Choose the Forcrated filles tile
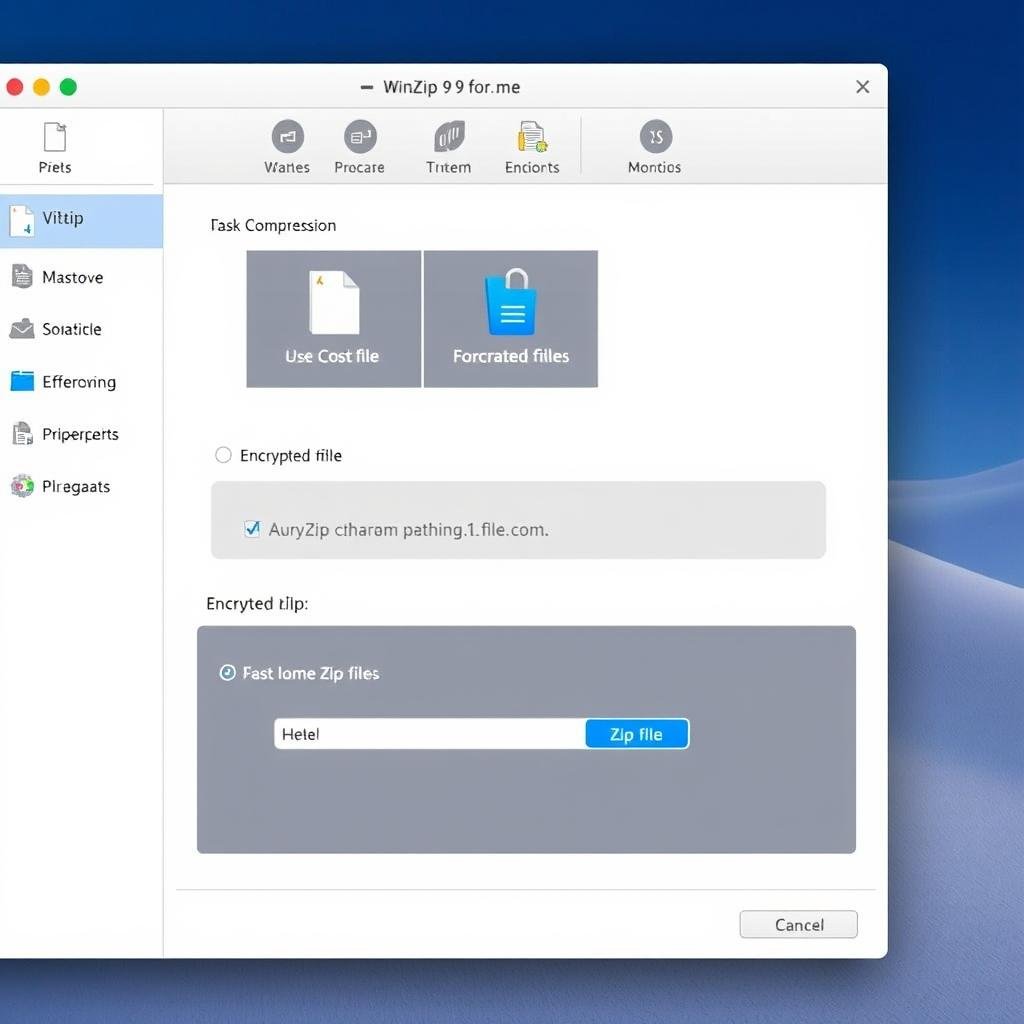 (x=511, y=319)
